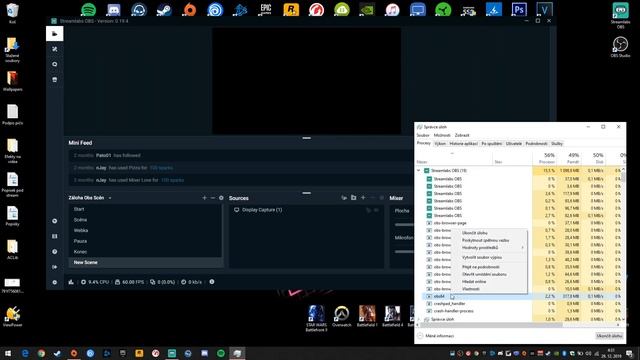
Task: Switch to Podrobnosti tab
Action: [x=536, y=144]
